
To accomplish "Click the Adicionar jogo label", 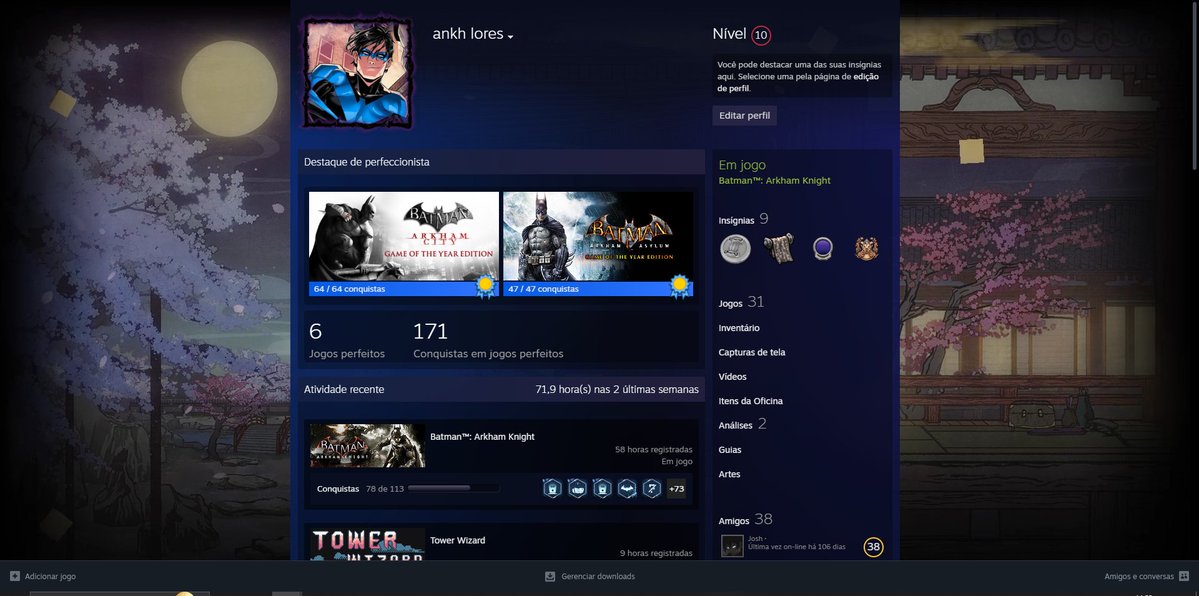I will (x=50, y=577).
